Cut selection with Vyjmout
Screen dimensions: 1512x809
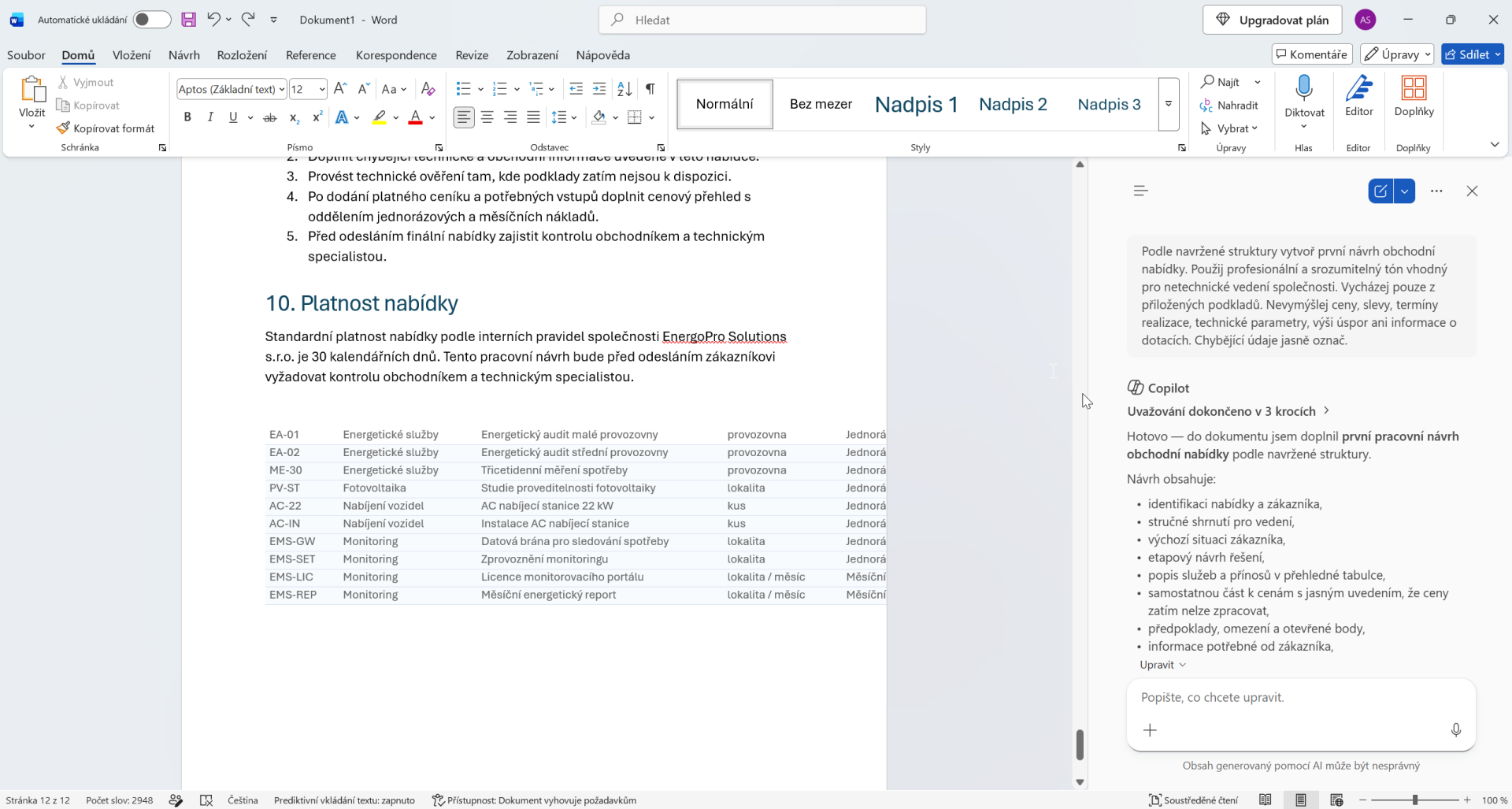[85, 82]
